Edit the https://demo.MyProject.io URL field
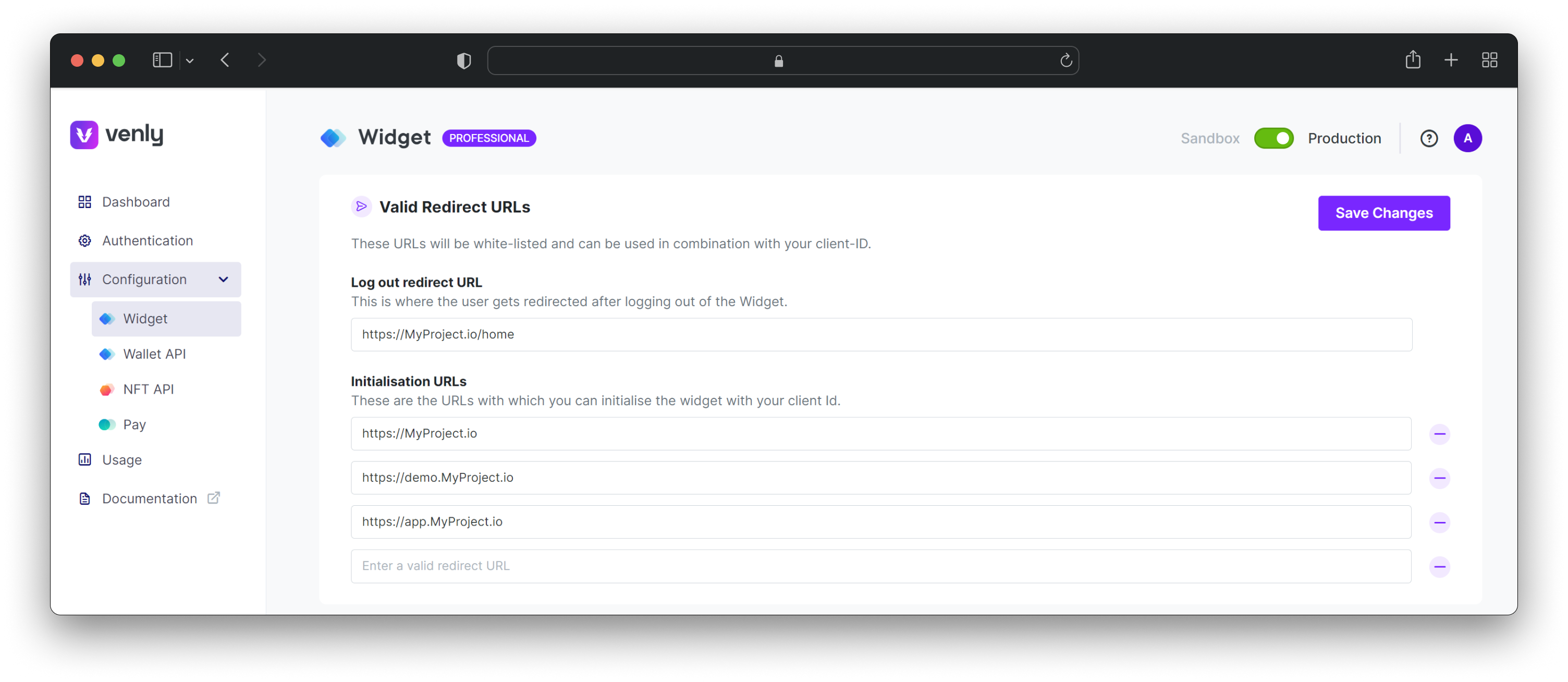Screen dimensions: 1568x682 (881, 478)
